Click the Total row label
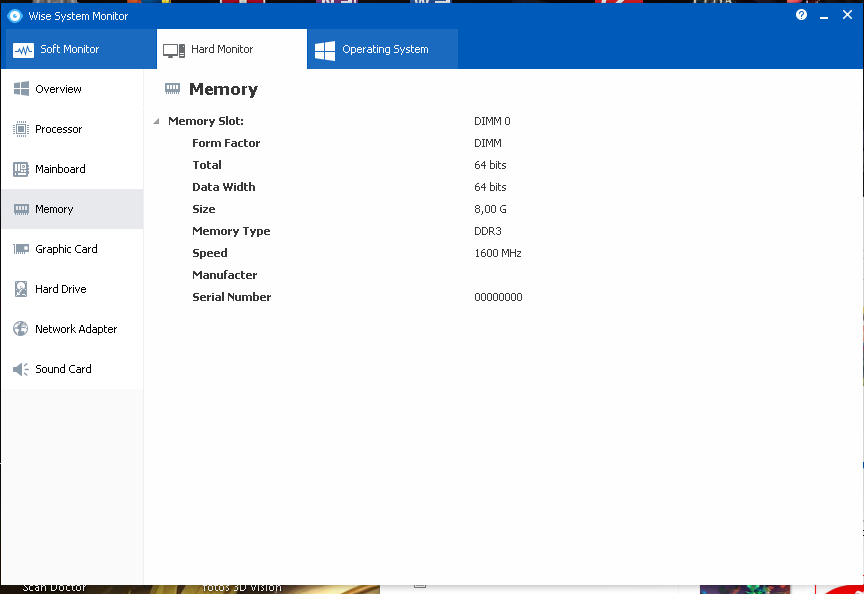 tap(207, 165)
